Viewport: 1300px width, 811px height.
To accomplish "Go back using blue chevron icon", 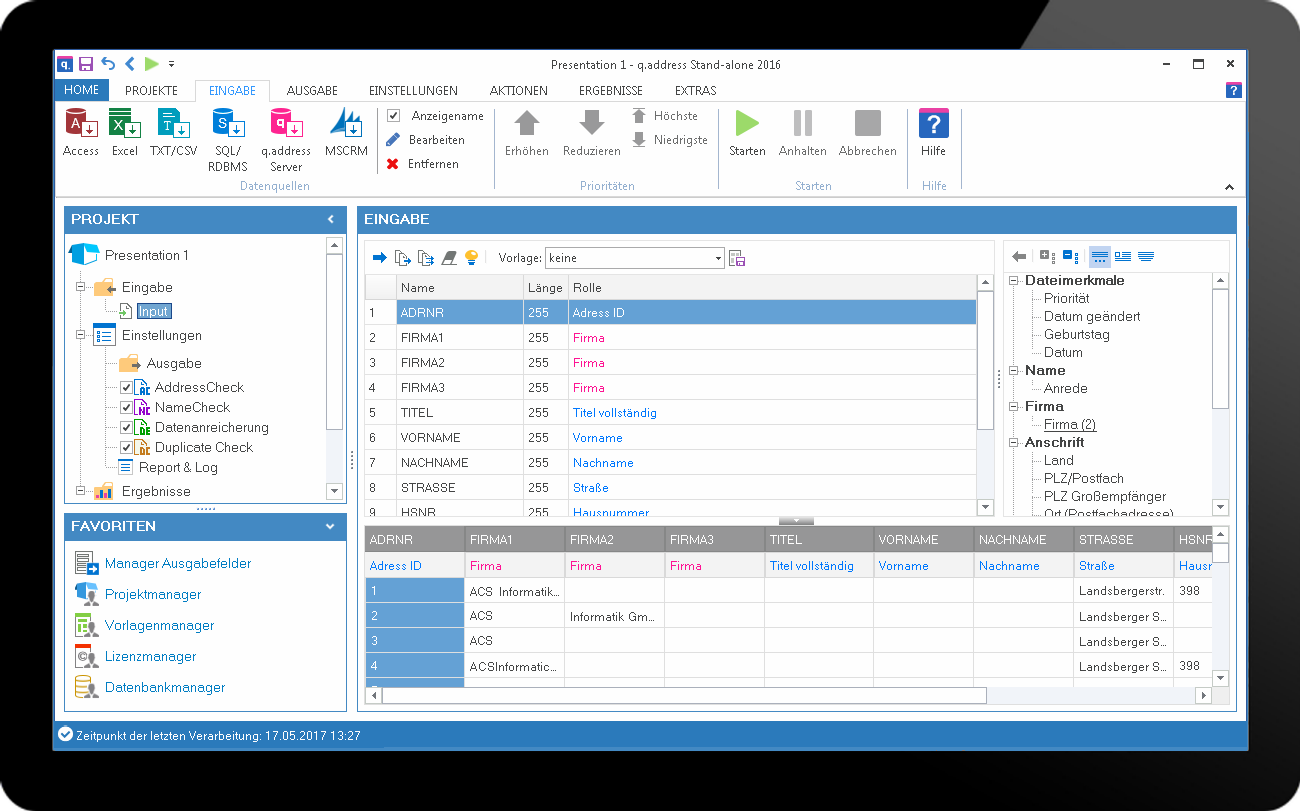I will pos(130,64).
